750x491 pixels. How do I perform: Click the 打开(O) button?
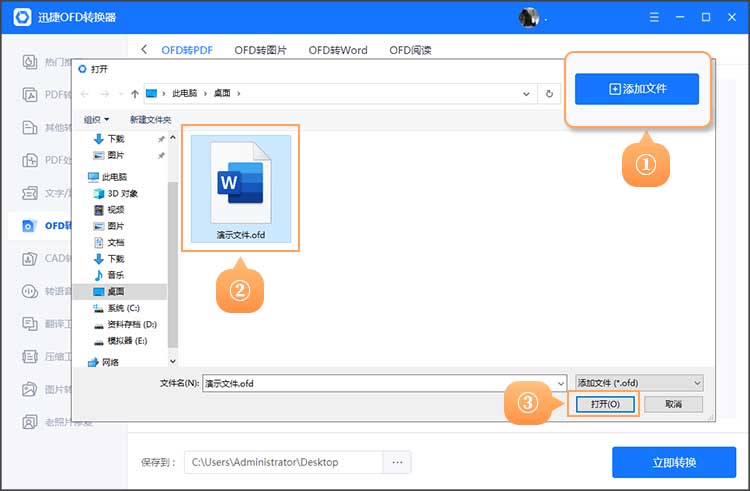pos(605,404)
